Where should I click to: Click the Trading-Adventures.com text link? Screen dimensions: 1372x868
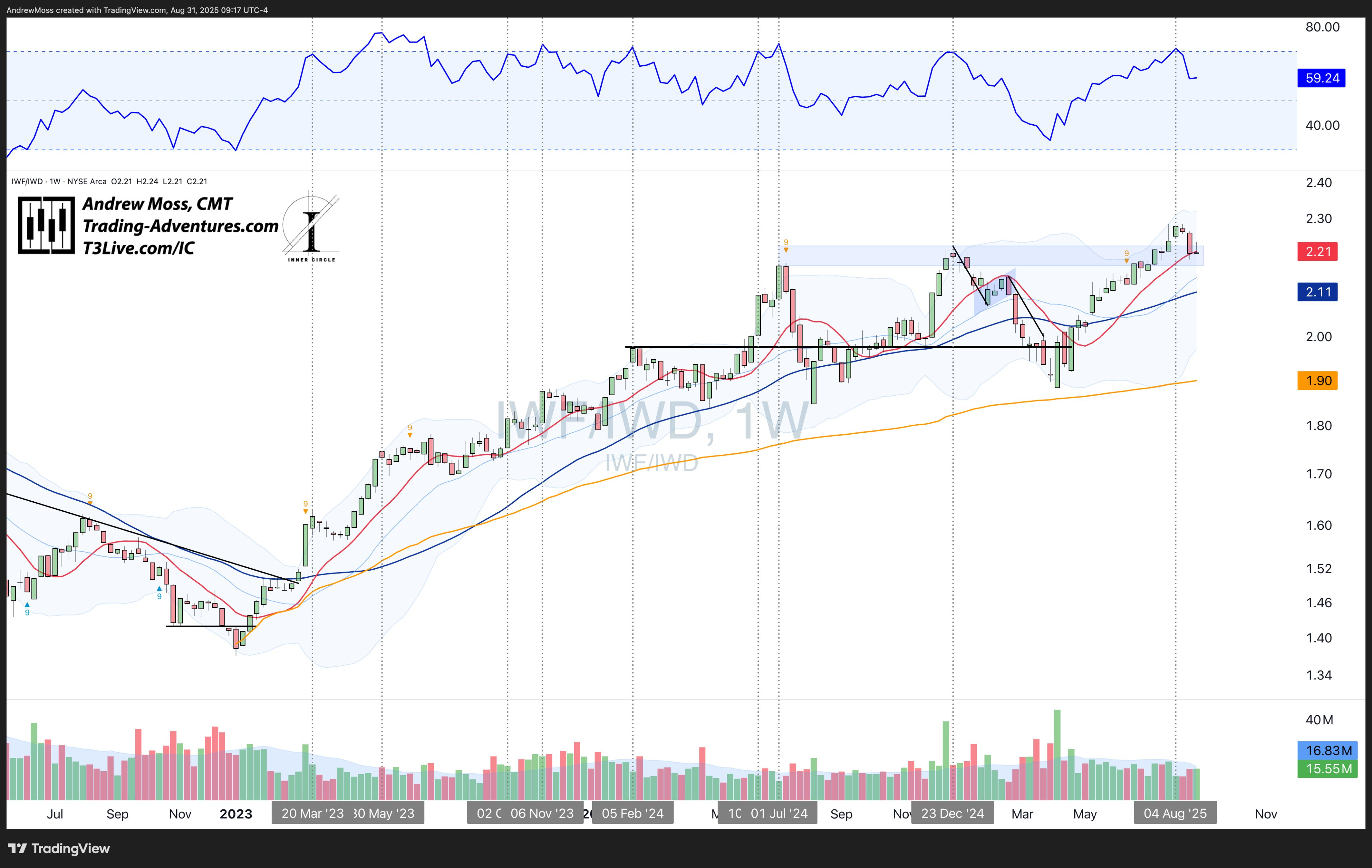[180, 226]
